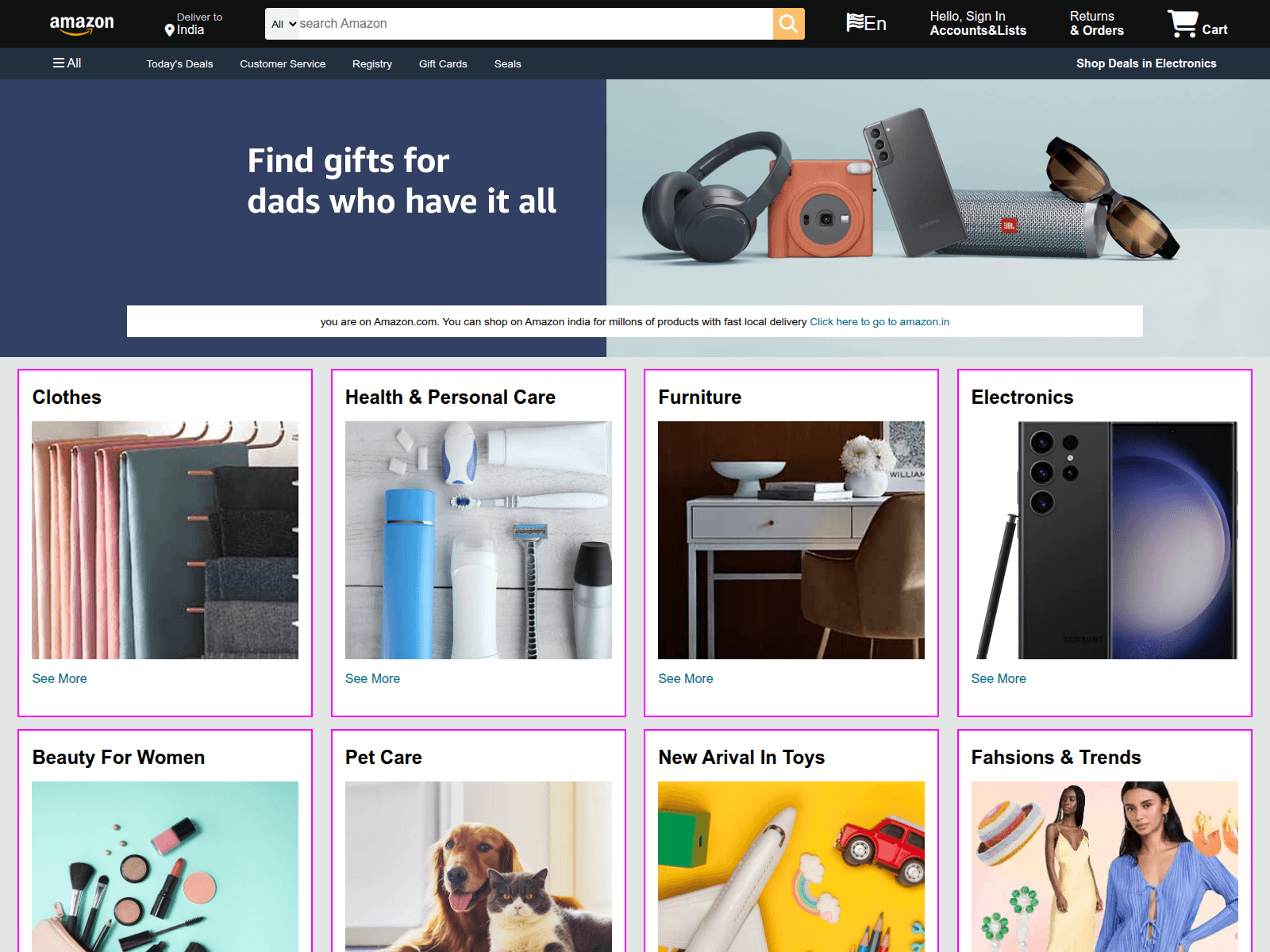Viewport: 1270px width, 952px height.
Task: Click the flag language icon
Action: coord(855,22)
